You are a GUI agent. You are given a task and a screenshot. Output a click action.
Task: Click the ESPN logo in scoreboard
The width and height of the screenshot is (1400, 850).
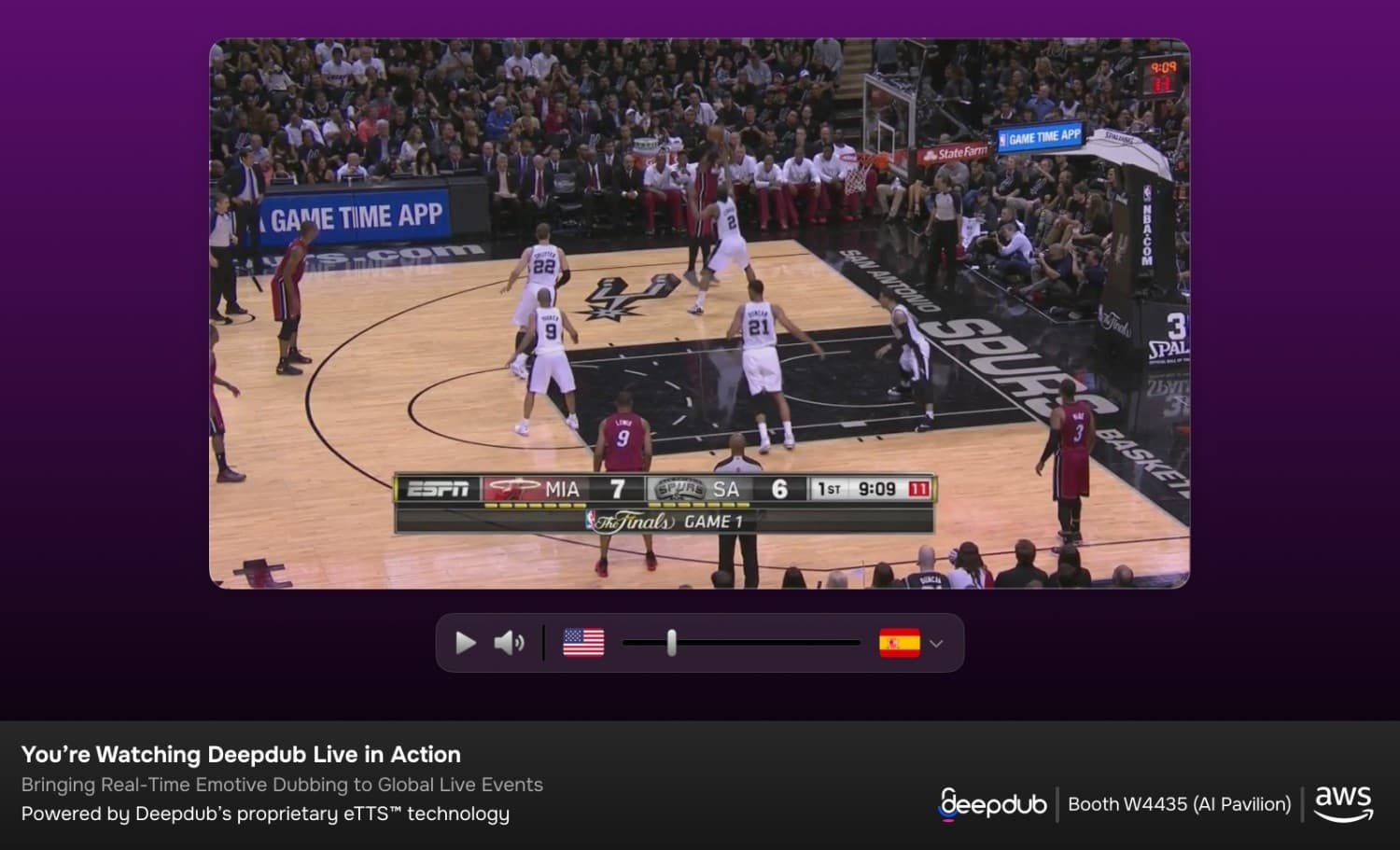[x=439, y=489]
